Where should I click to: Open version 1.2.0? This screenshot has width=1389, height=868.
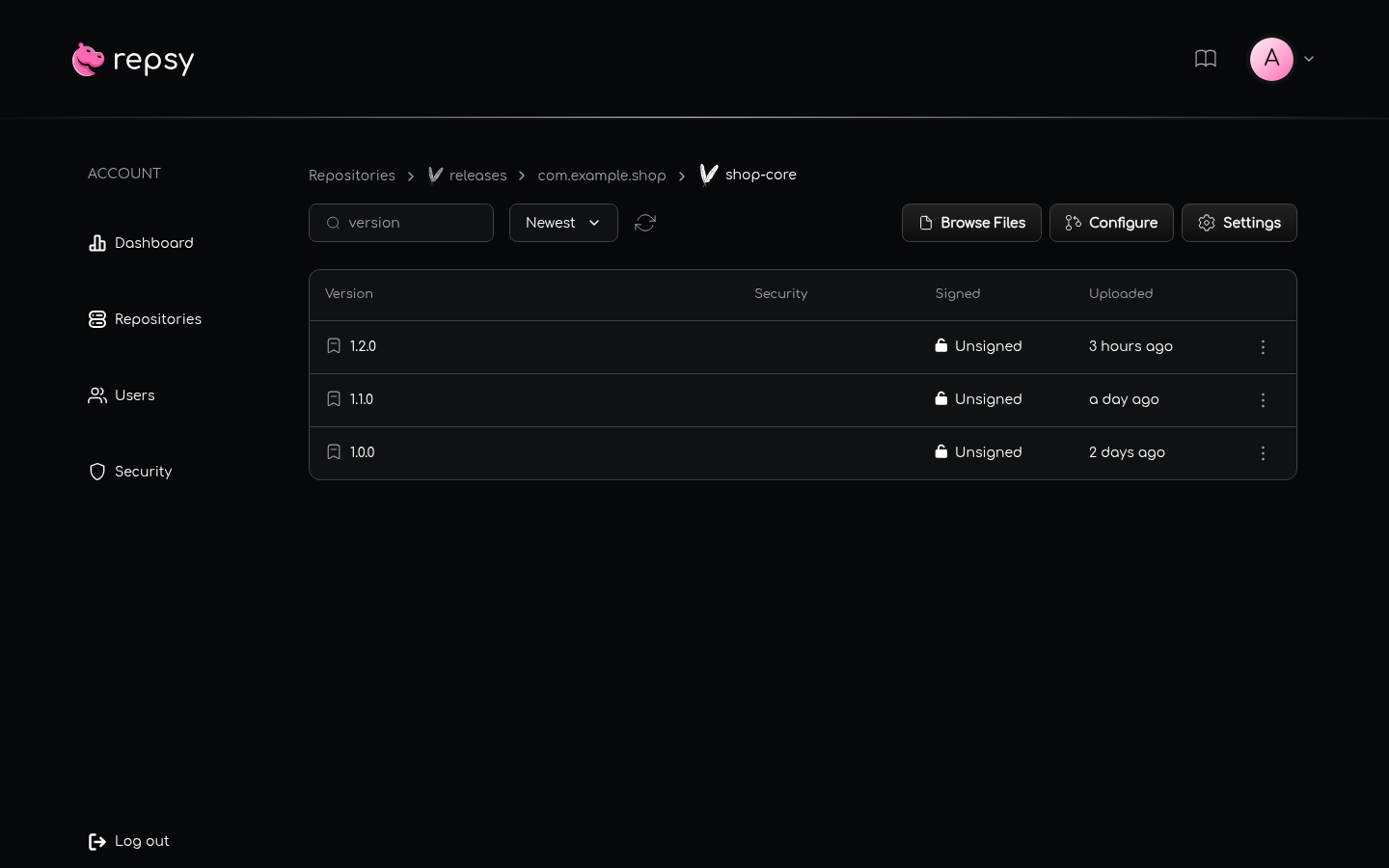point(363,346)
